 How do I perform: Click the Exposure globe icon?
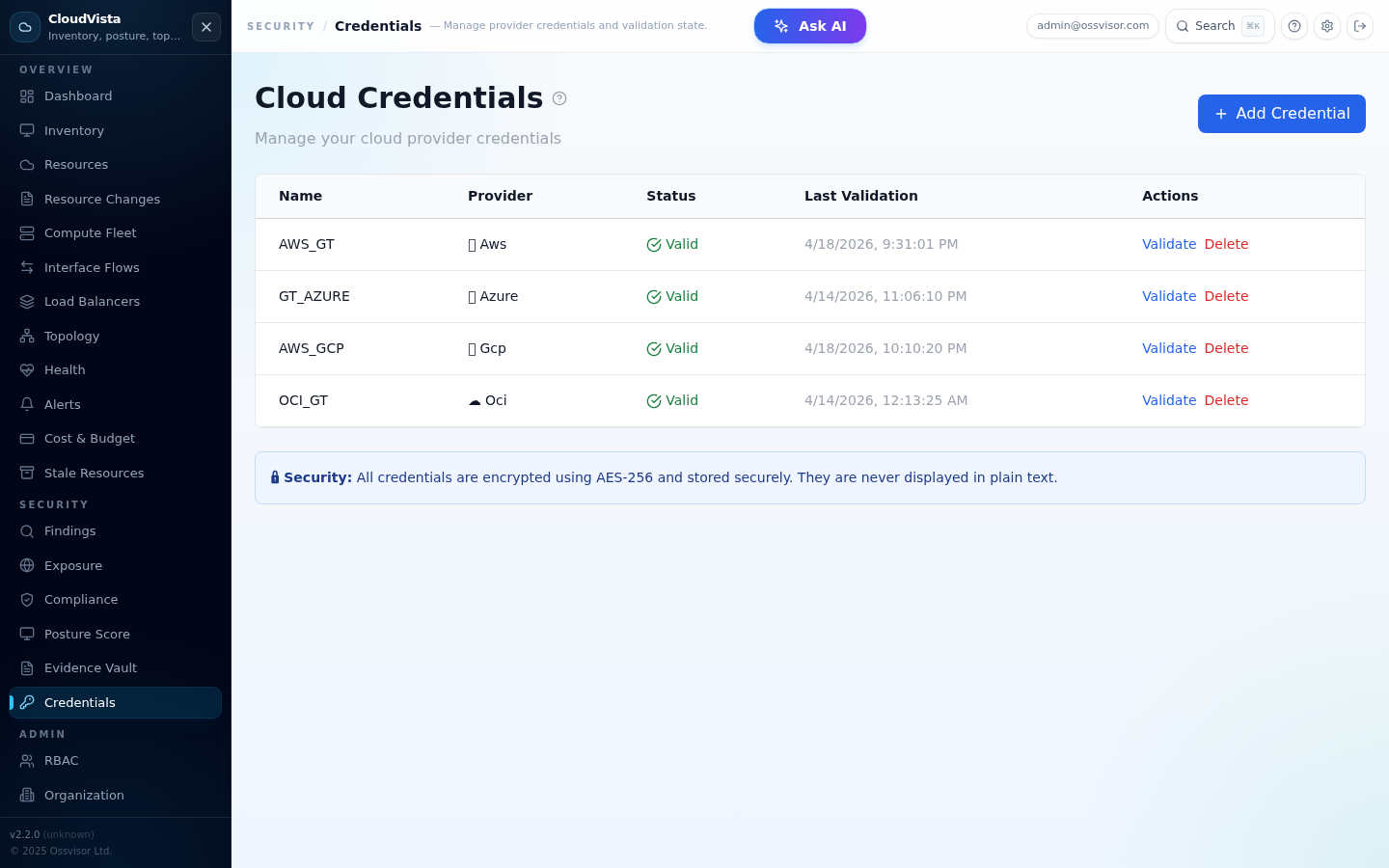27,565
